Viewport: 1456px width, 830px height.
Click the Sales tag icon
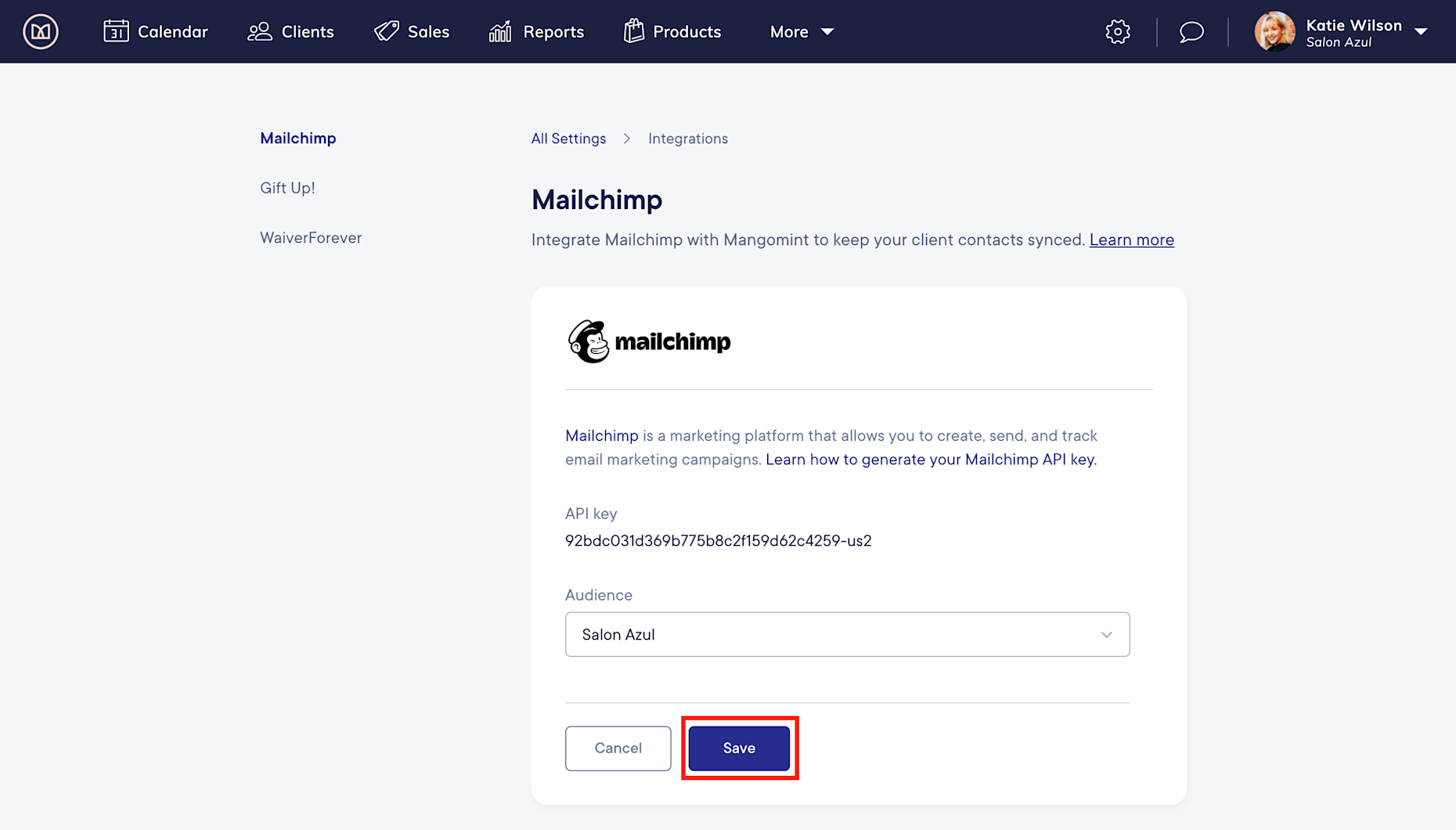coord(386,31)
